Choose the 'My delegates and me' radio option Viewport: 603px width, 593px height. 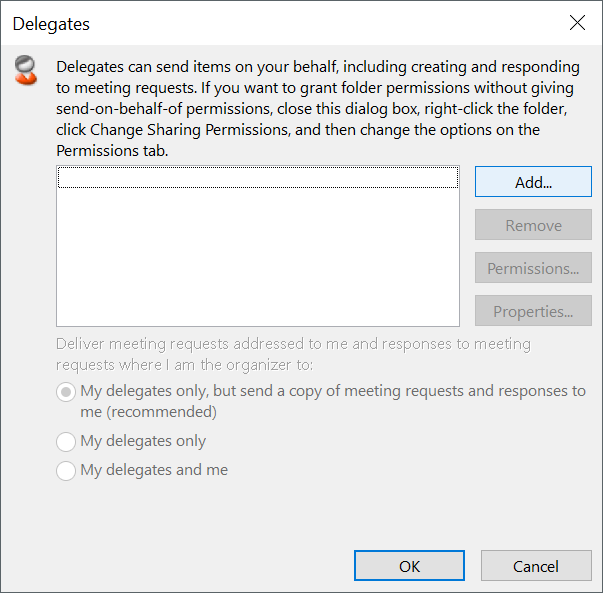[x=66, y=471]
